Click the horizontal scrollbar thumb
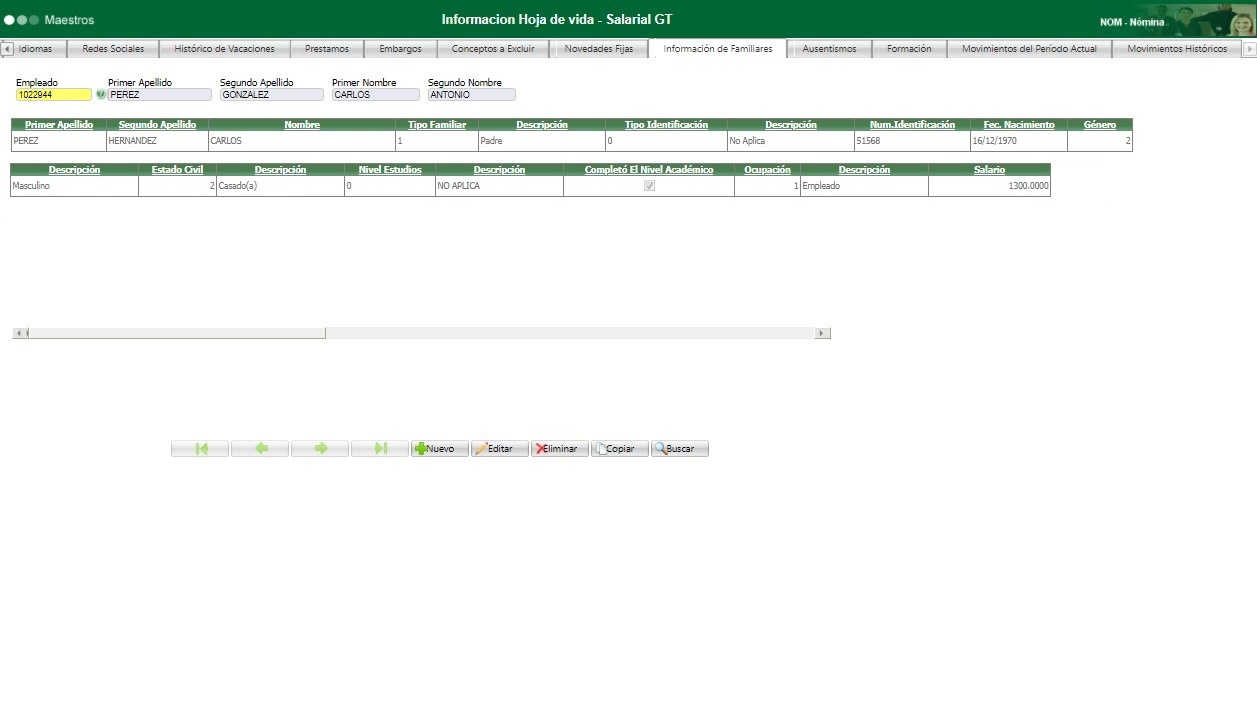 tap(177, 333)
